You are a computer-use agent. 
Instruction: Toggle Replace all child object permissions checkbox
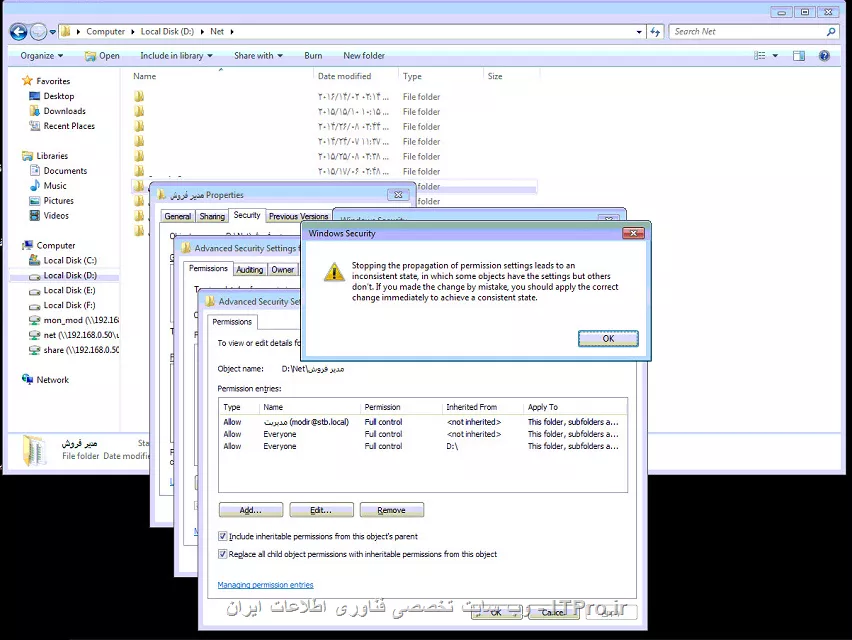[222, 554]
